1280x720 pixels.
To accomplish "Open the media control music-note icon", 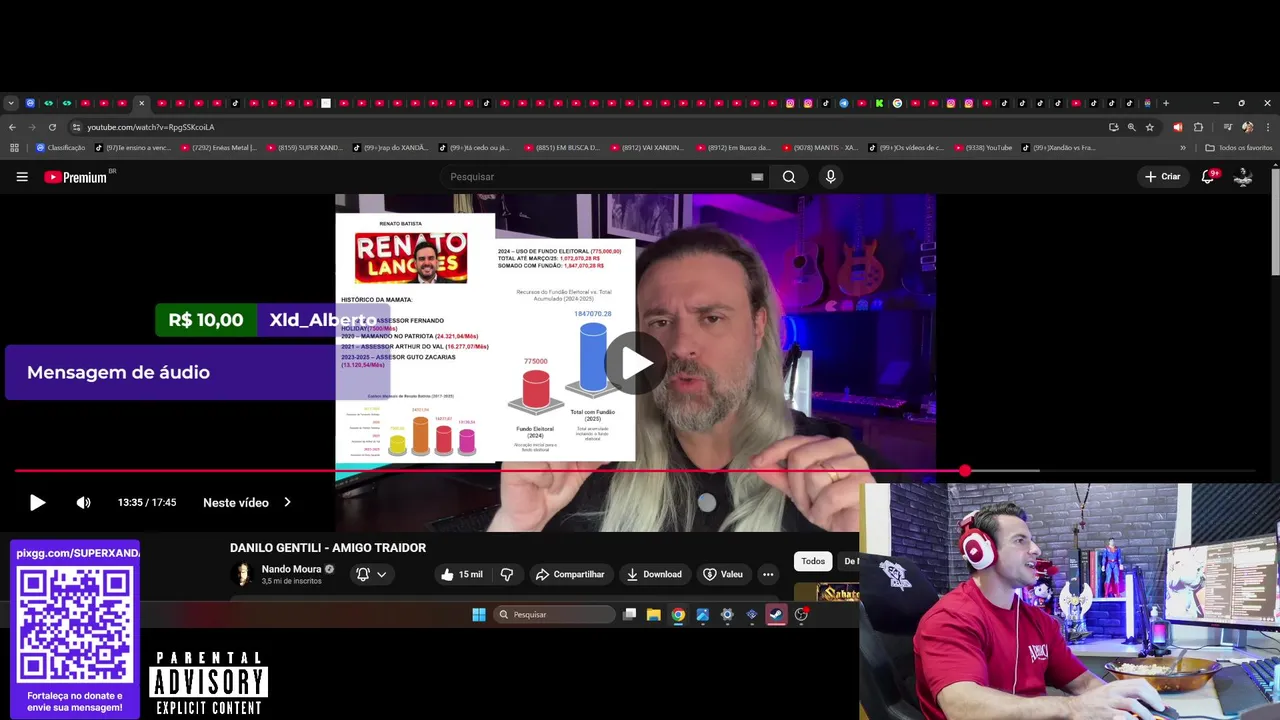I will click(x=1228, y=127).
